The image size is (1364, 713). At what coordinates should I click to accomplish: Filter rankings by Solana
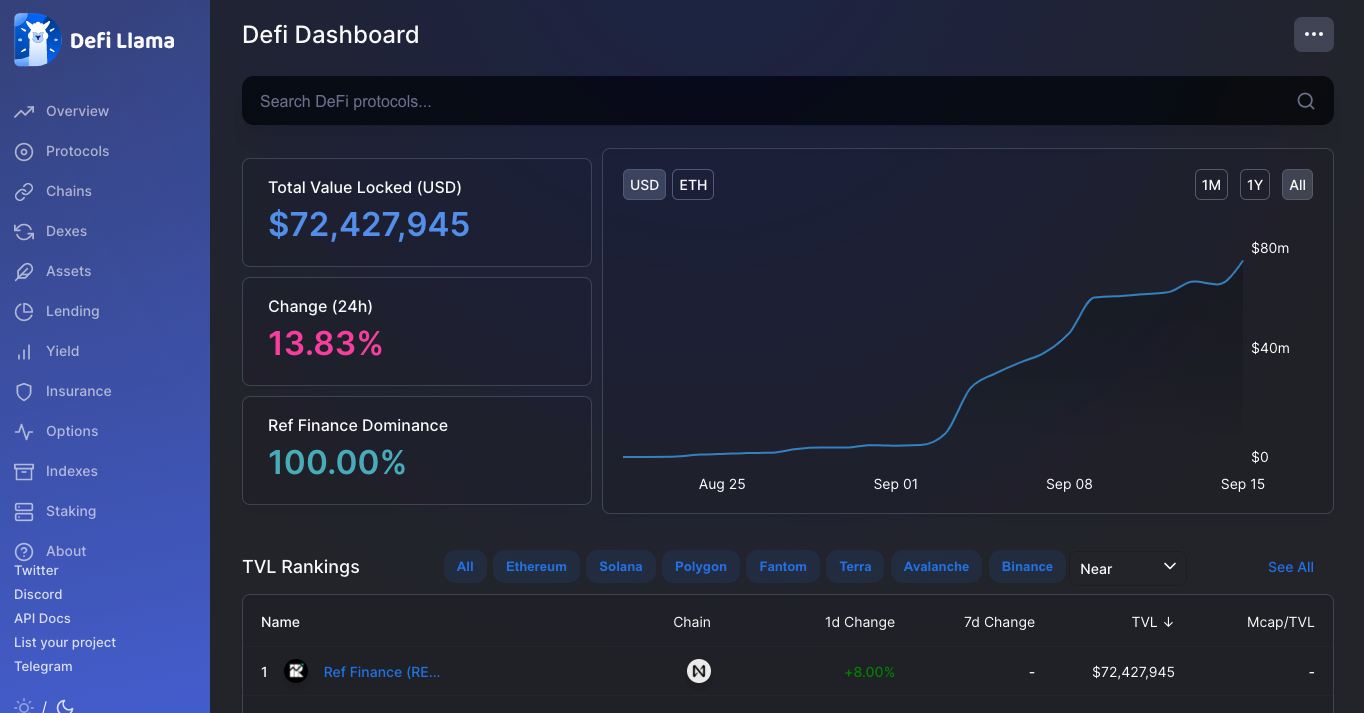620,566
